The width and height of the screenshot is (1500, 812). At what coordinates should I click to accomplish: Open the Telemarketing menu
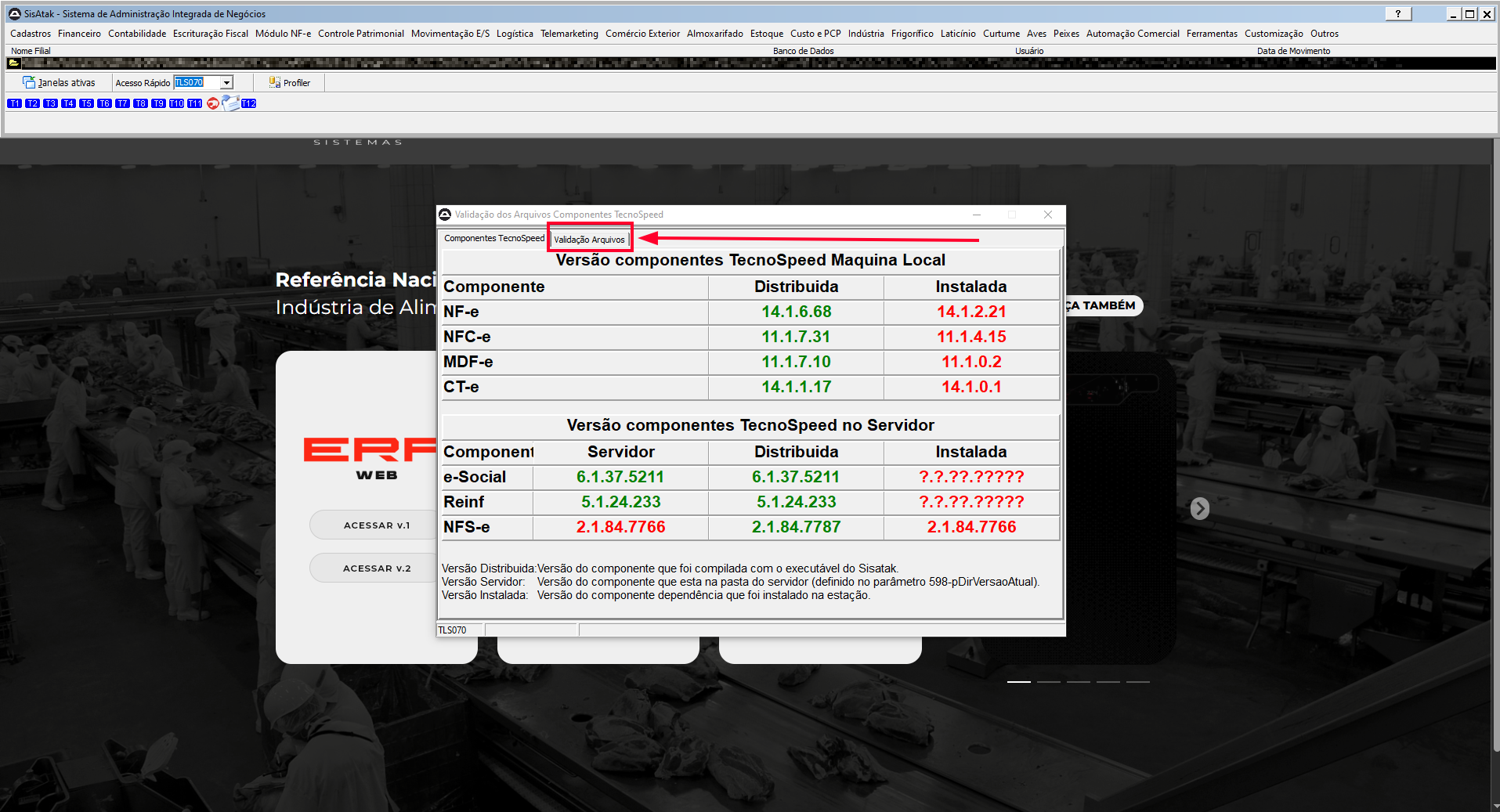coord(569,34)
